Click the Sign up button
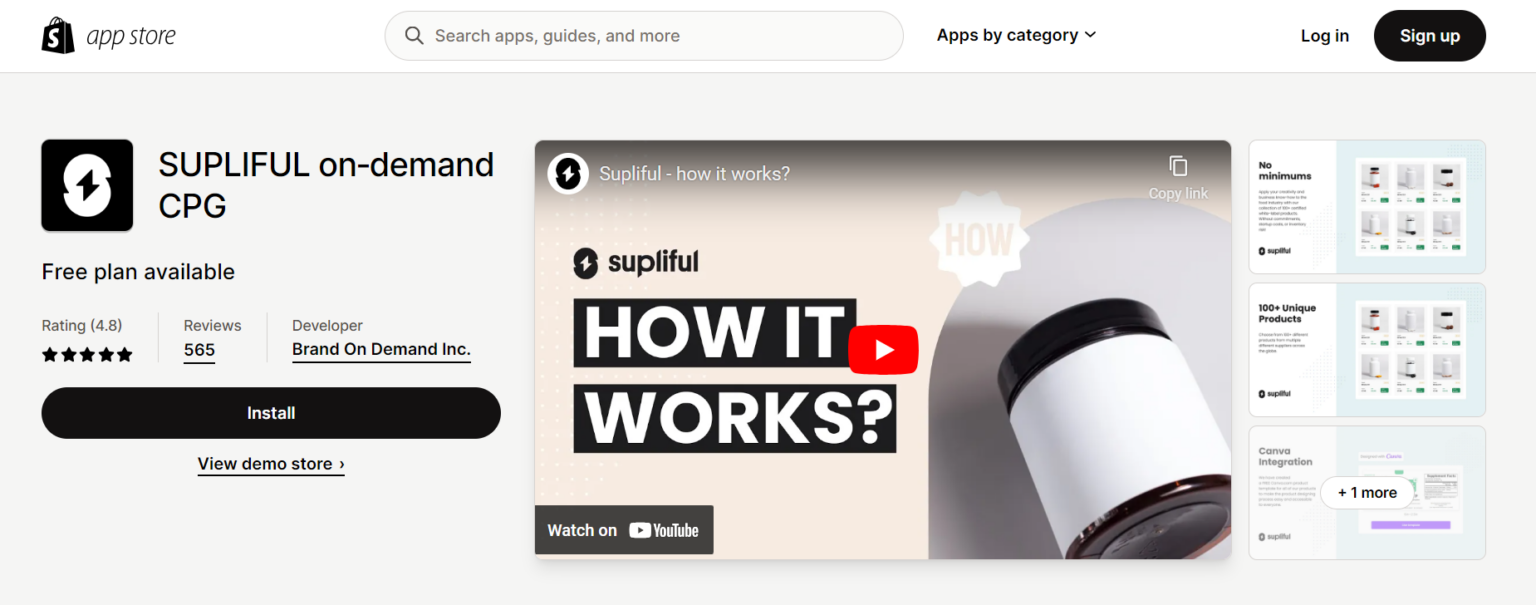1536x605 pixels. pos(1429,36)
